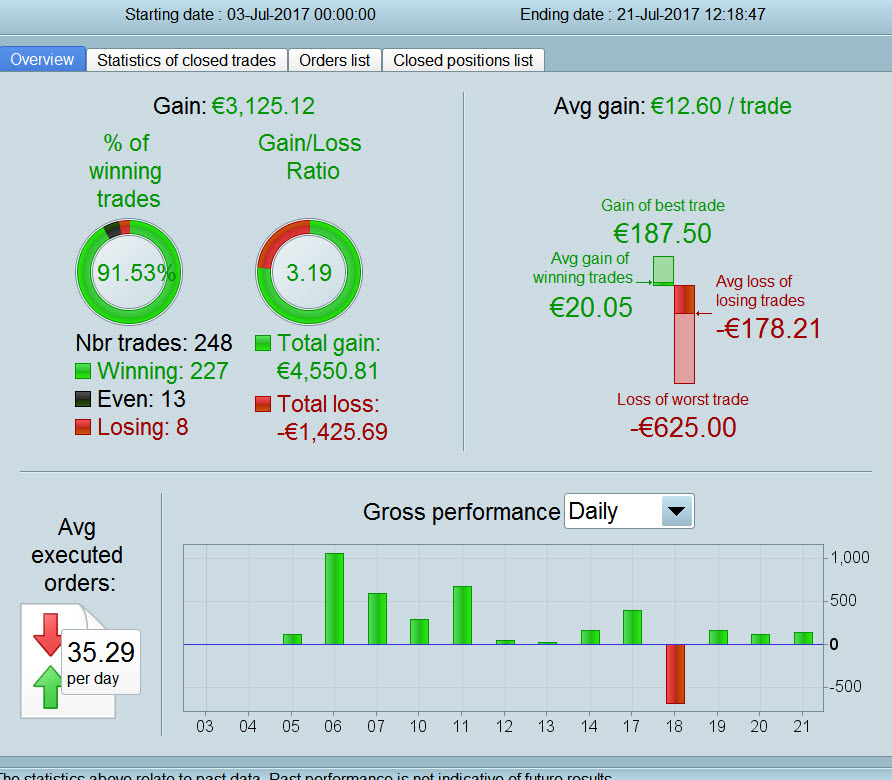Click Winning: 227 text

click(x=163, y=371)
